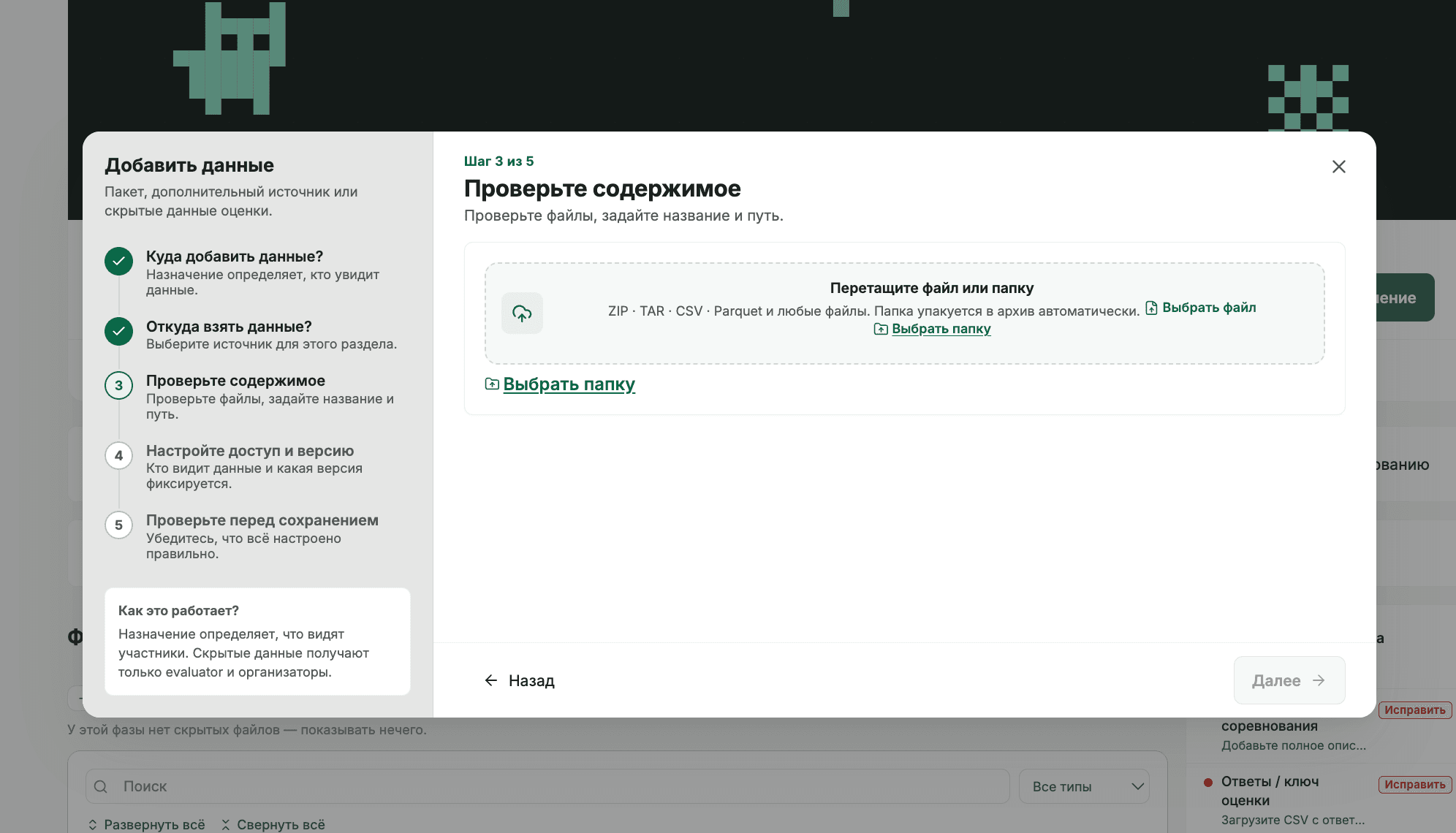This screenshot has width=1456, height=833.
Task: Select step 5 Проверьте перед сохранением
Action: point(256,536)
